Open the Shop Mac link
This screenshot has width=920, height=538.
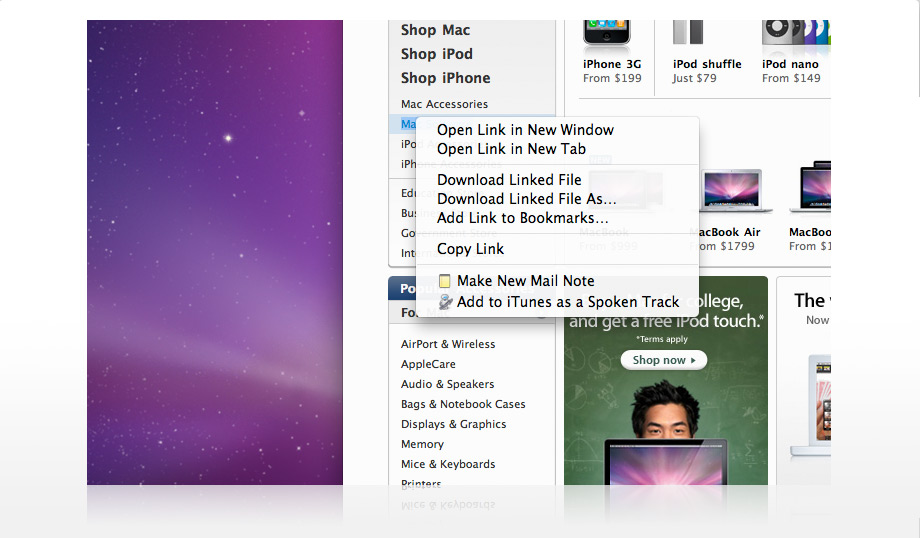click(x=435, y=30)
